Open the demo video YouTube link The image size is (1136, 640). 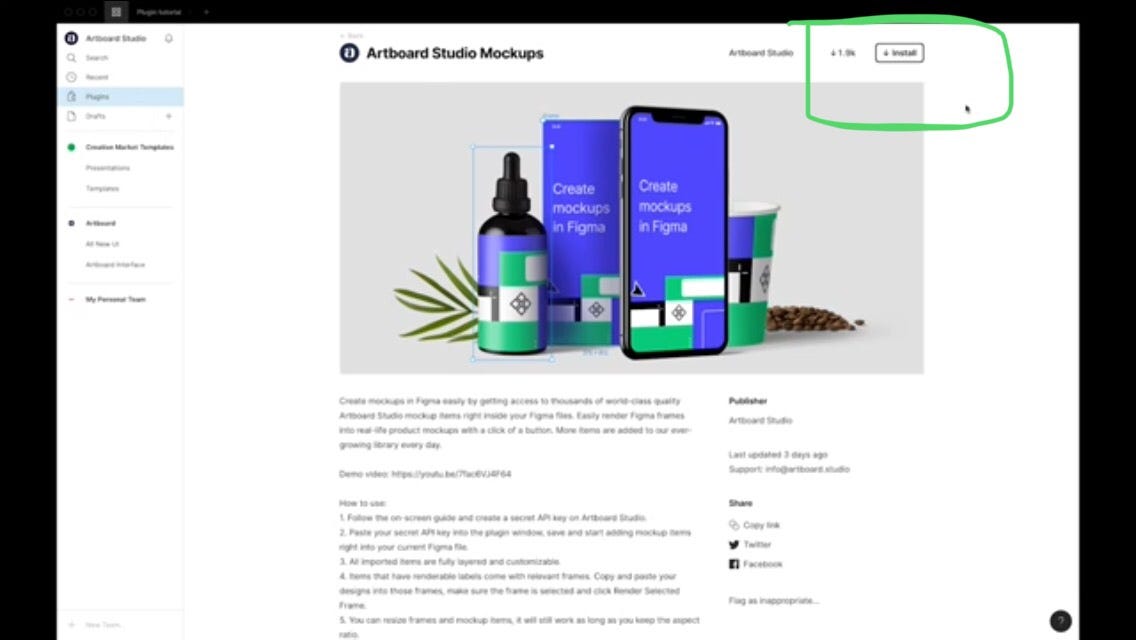pyautogui.click(x=451, y=474)
